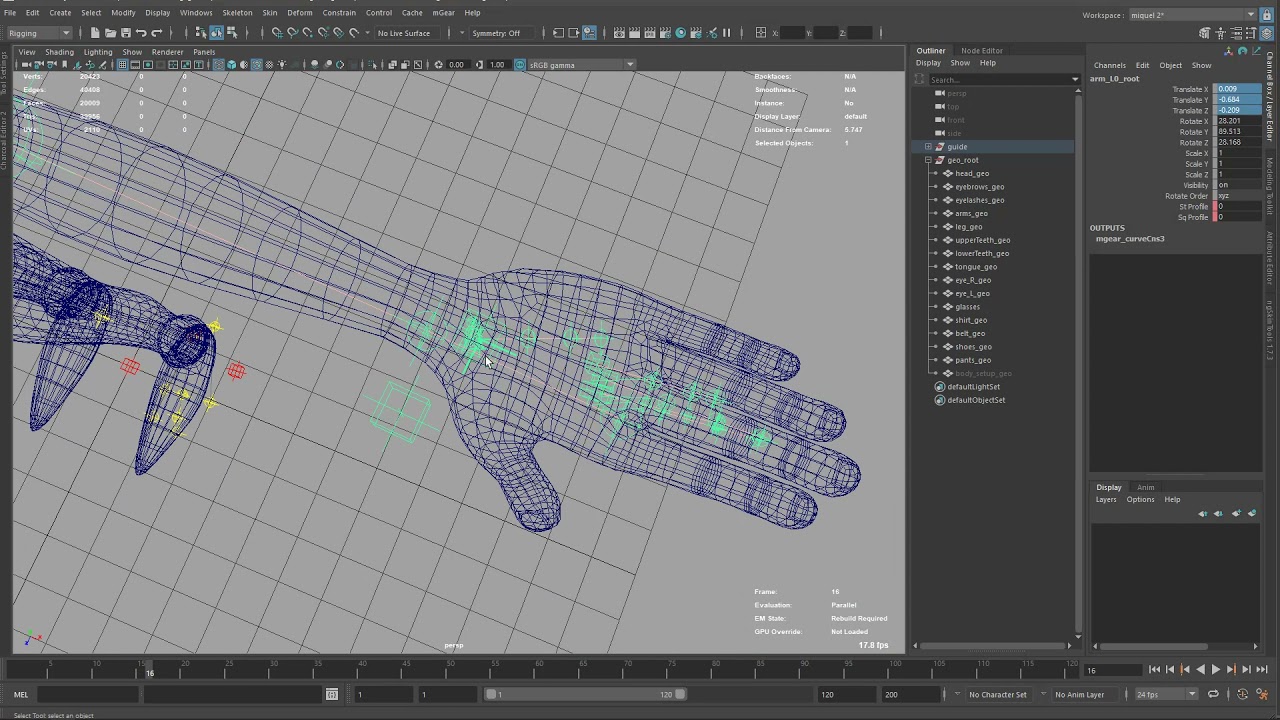This screenshot has height=720, width=1280.
Task: Expand the guide node in Outliner
Action: (x=928, y=147)
